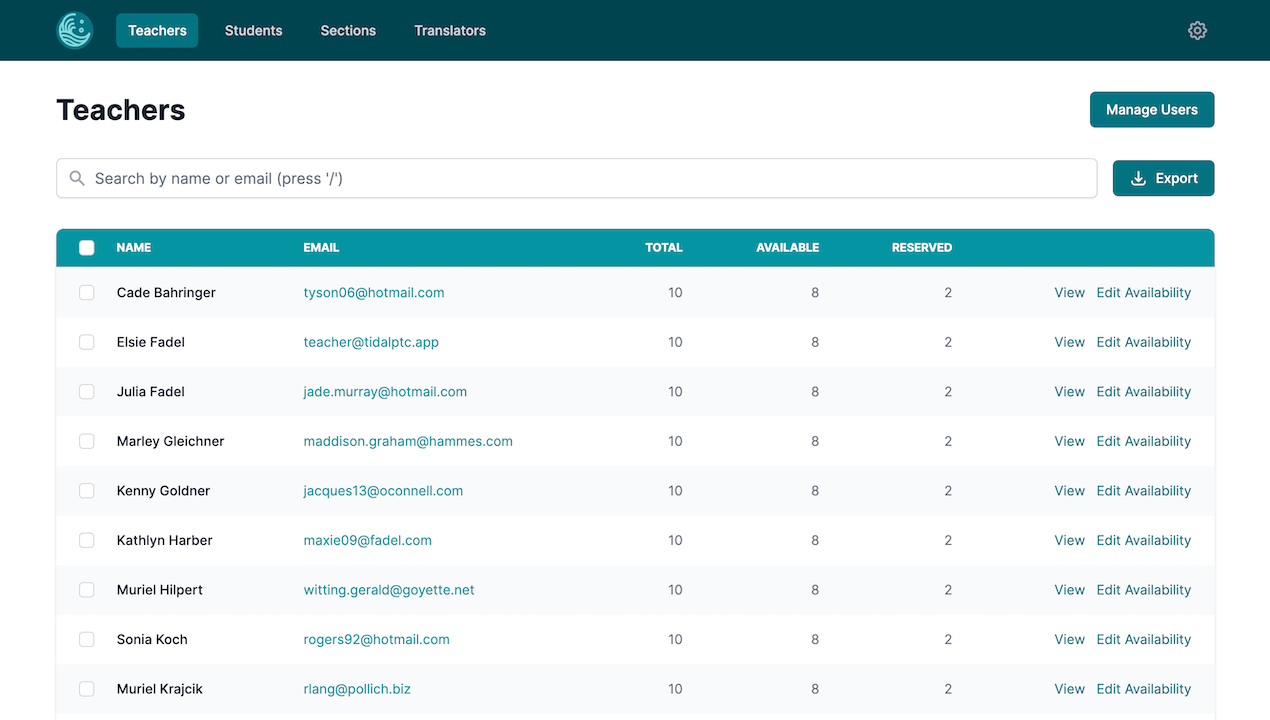Viewport: 1270px width, 720px height.
Task: Check the box for Julia Fadel
Action: [x=87, y=391]
